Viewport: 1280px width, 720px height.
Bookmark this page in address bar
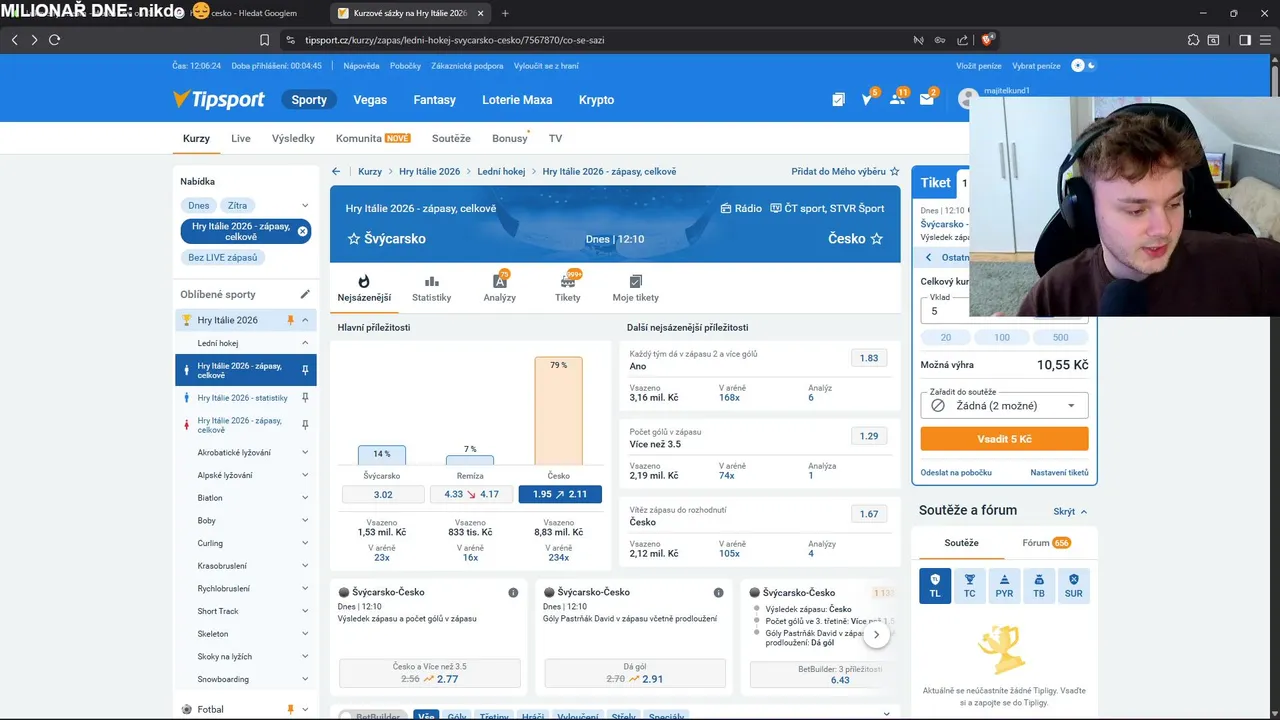pos(264,40)
